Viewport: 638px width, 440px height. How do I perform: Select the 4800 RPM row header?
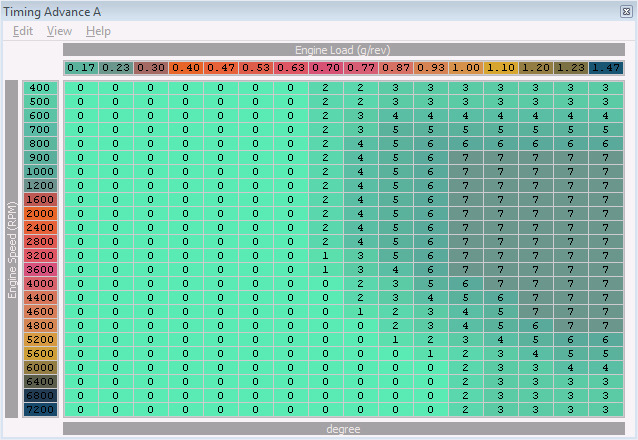[40, 326]
